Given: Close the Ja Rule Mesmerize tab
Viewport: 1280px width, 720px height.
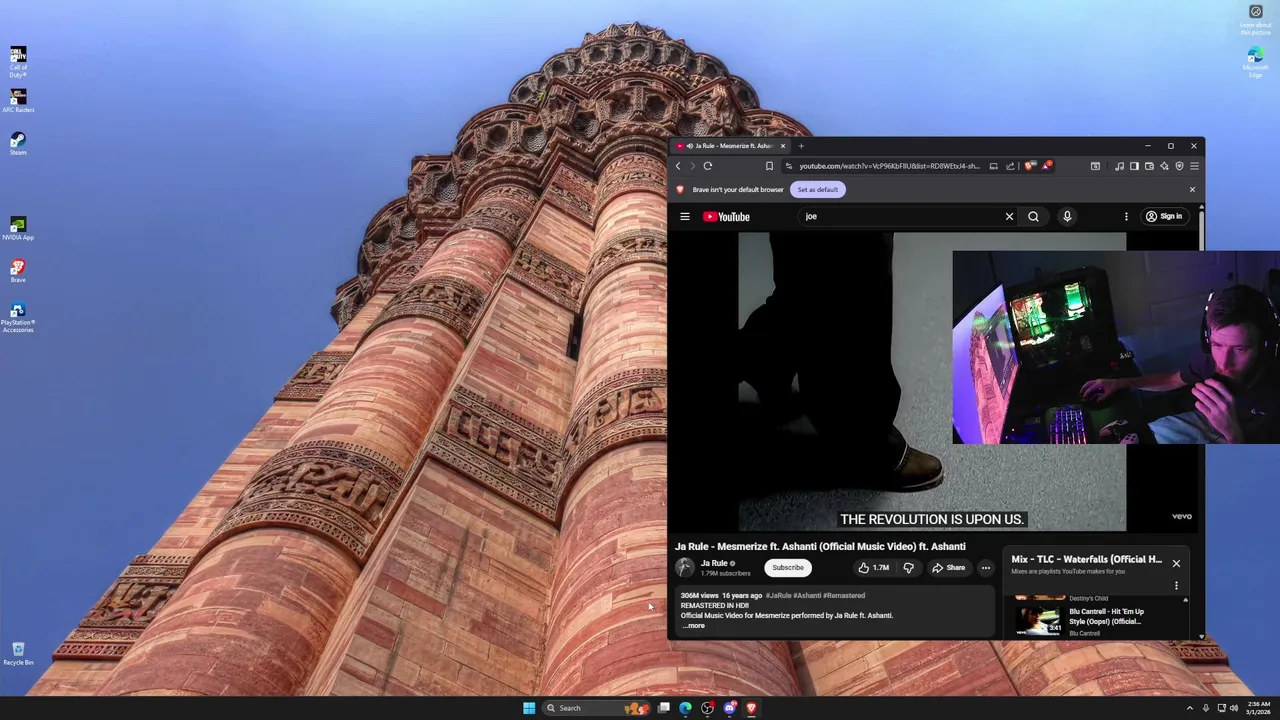Looking at the screenshot, I should 783,146.
